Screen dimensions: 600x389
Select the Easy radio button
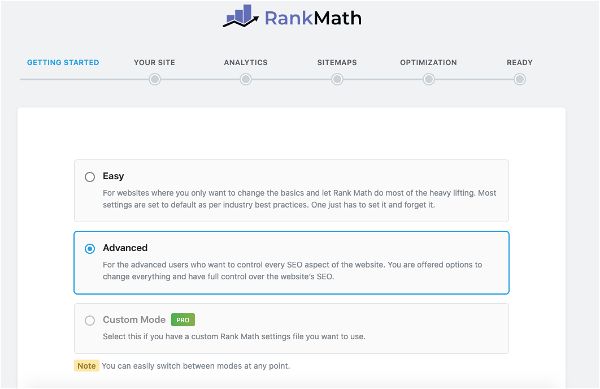[x=90, y=177]
